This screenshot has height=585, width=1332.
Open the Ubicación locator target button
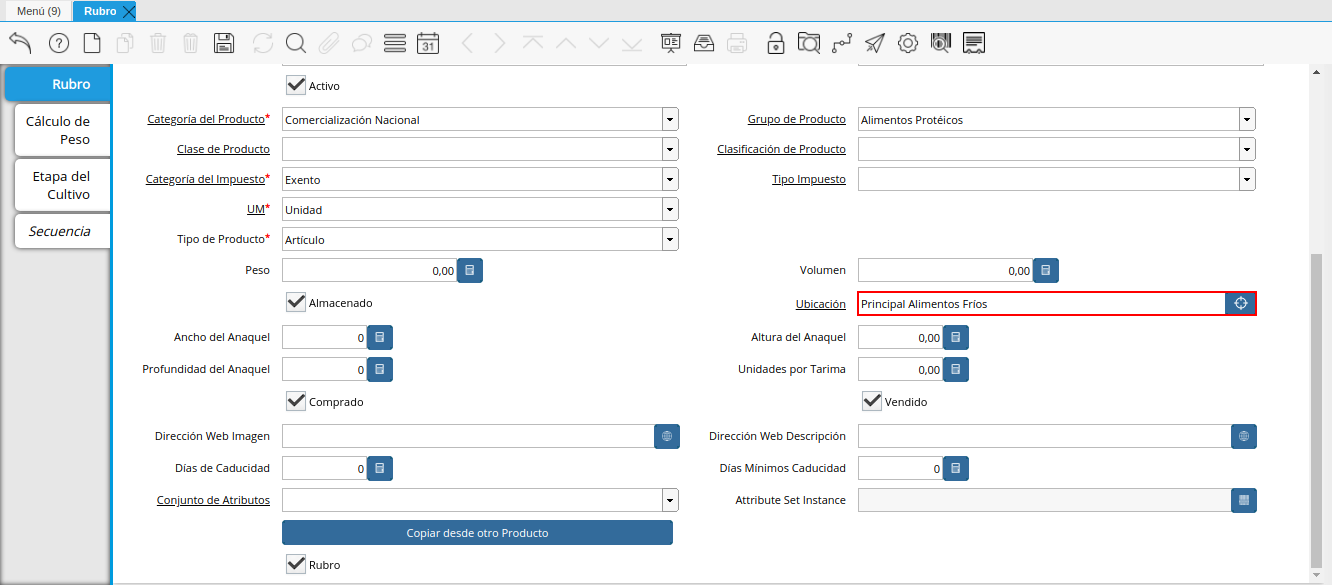point(1240,304)
